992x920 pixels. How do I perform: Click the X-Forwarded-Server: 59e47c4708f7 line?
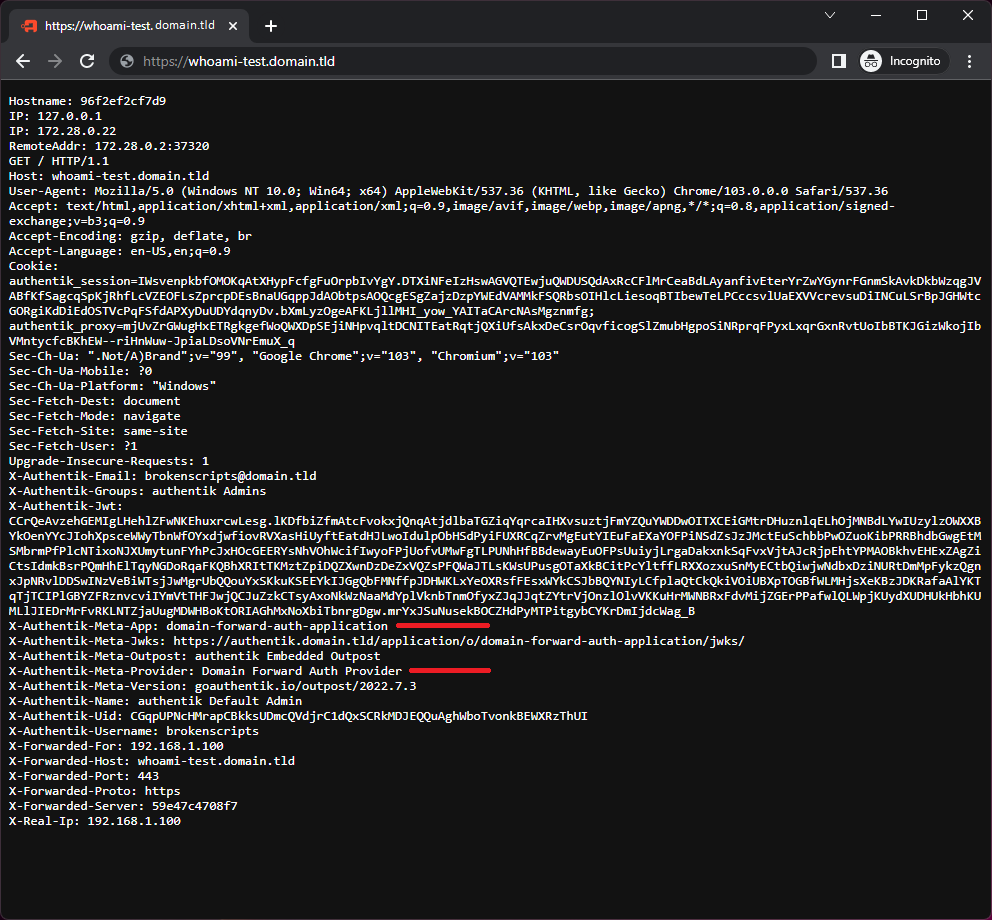click(x=123, y=806)
